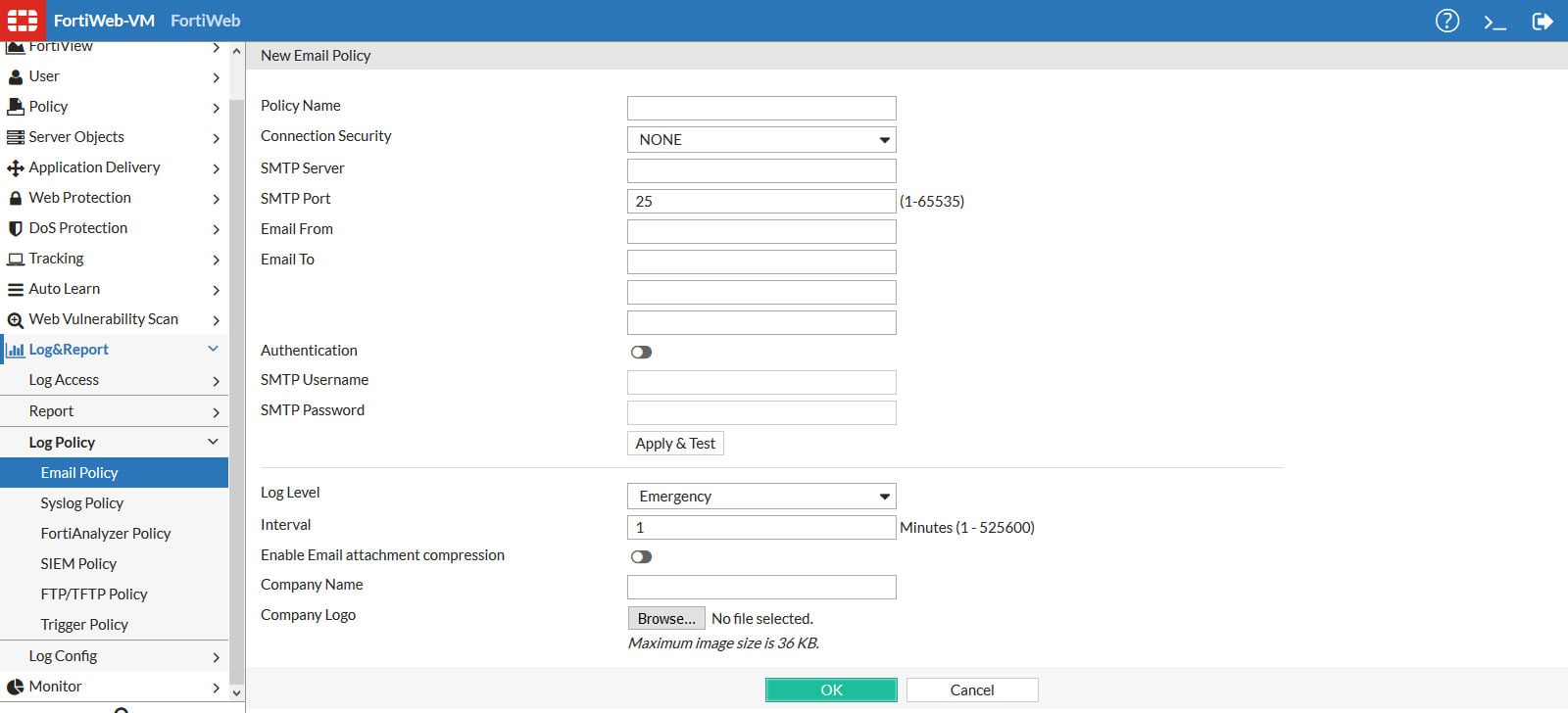This screenshot has width=1568, height=713.
Task: Collapse the Log&Report menu section
Action: (213, 350)
